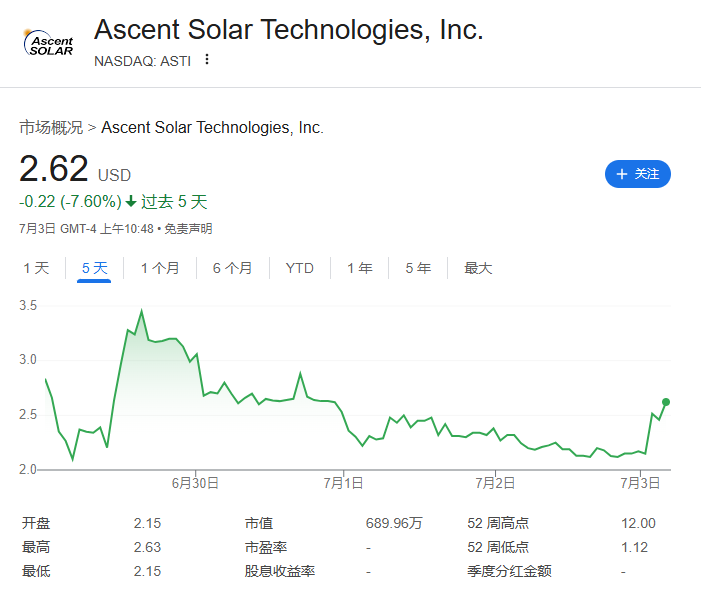The image size is (701, 598).
Task: Click the 52 周高点 value 12.00
Action: pyautogui.click(x=638, y=523)
